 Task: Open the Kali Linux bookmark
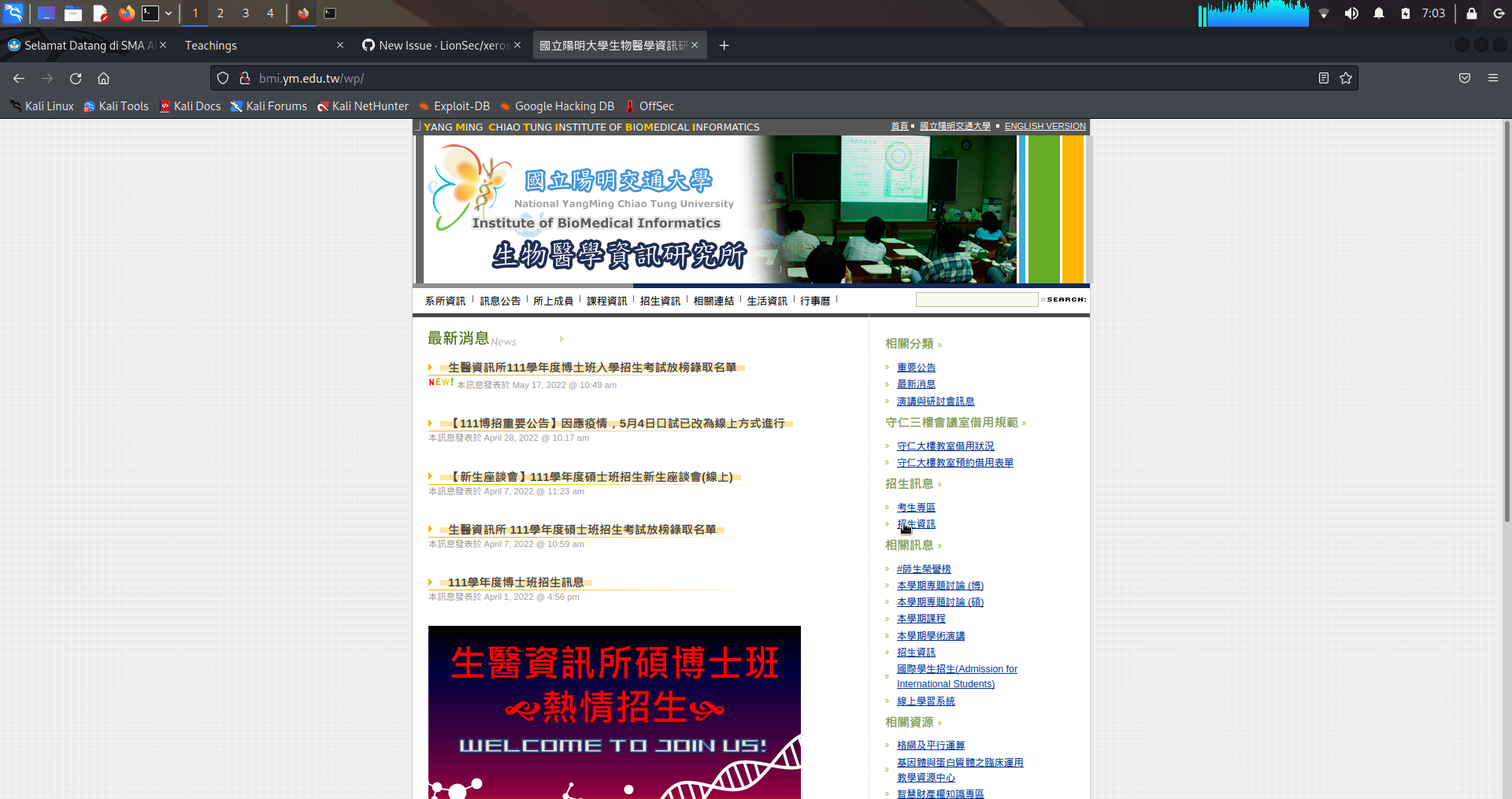pos(42,106)
